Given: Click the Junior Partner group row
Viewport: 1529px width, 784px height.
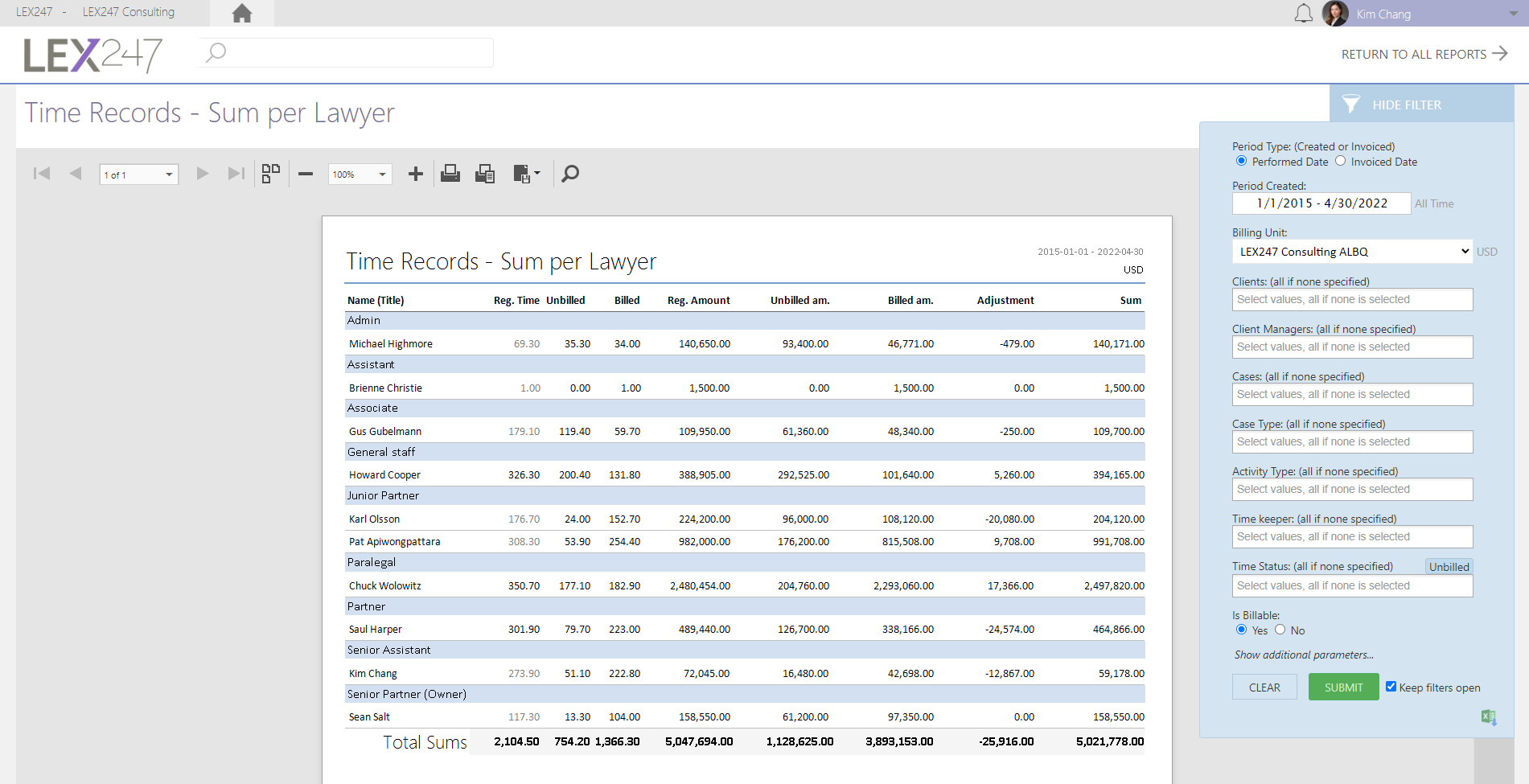Looking at the screenshot, I should pos(744,495).
